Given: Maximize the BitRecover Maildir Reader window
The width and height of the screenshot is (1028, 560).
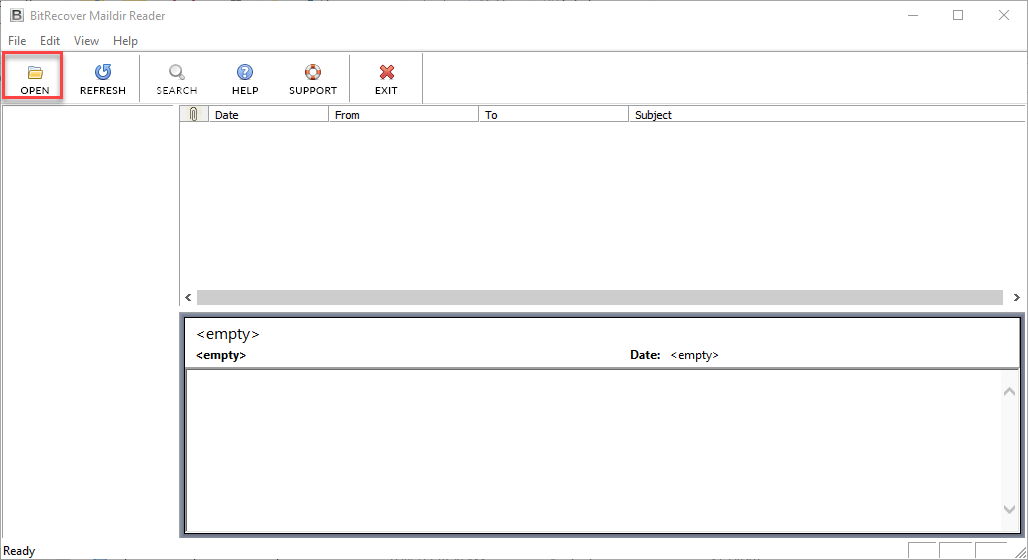Looking at the screenshot, I should coord(958,15).
